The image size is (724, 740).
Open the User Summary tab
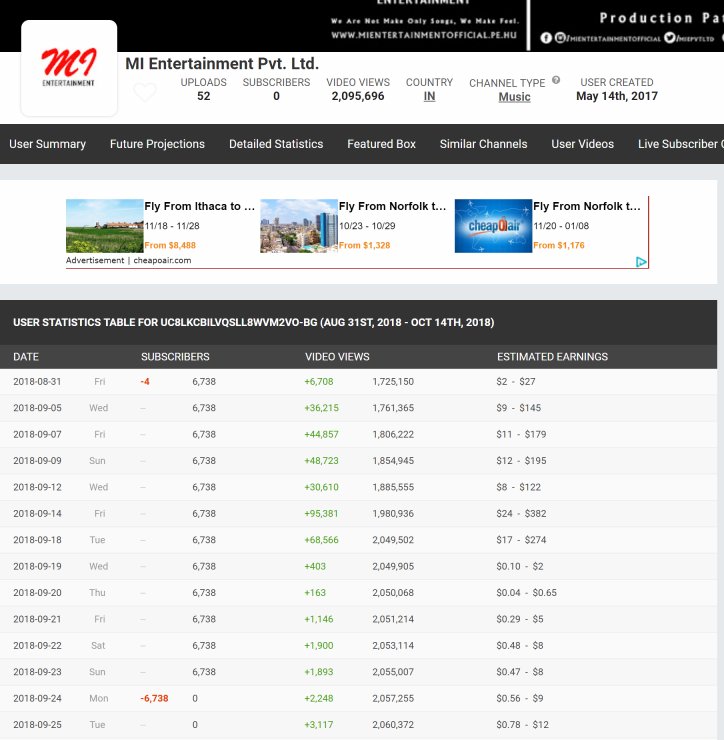tap(48, 144)
